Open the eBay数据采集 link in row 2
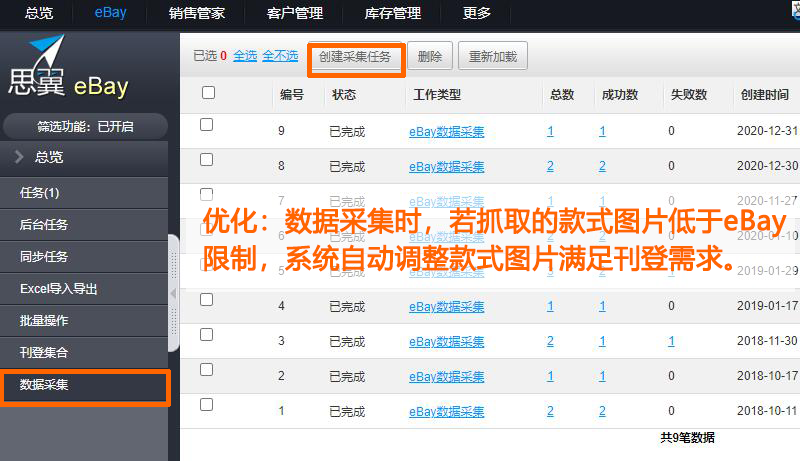800x461 pixels. (446, 376)
